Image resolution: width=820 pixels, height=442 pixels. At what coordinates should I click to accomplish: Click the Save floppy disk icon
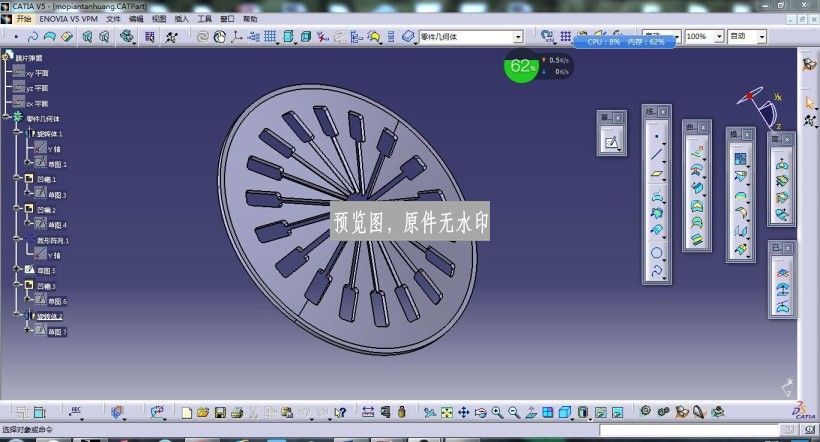220,413
